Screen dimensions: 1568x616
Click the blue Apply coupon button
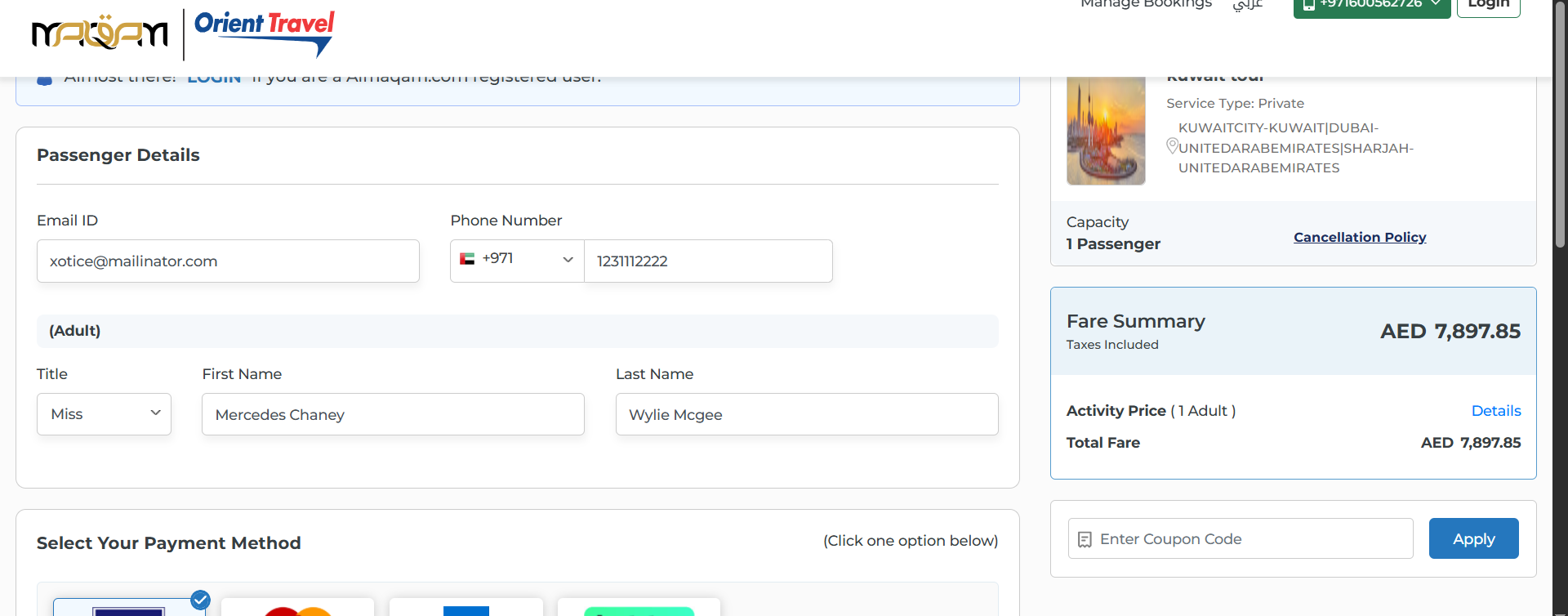point(1473,538)
